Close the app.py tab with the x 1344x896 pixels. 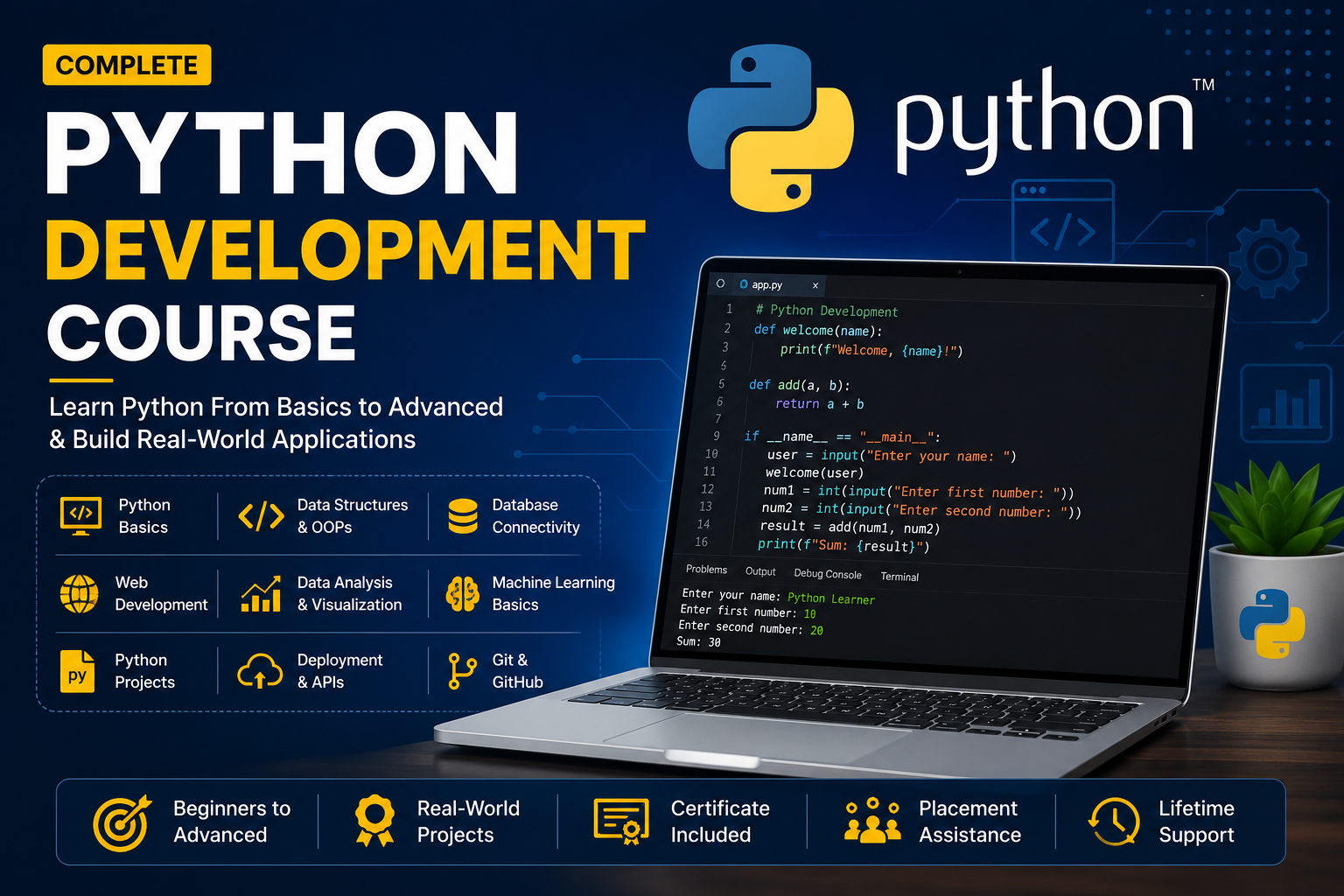point(815,285)
